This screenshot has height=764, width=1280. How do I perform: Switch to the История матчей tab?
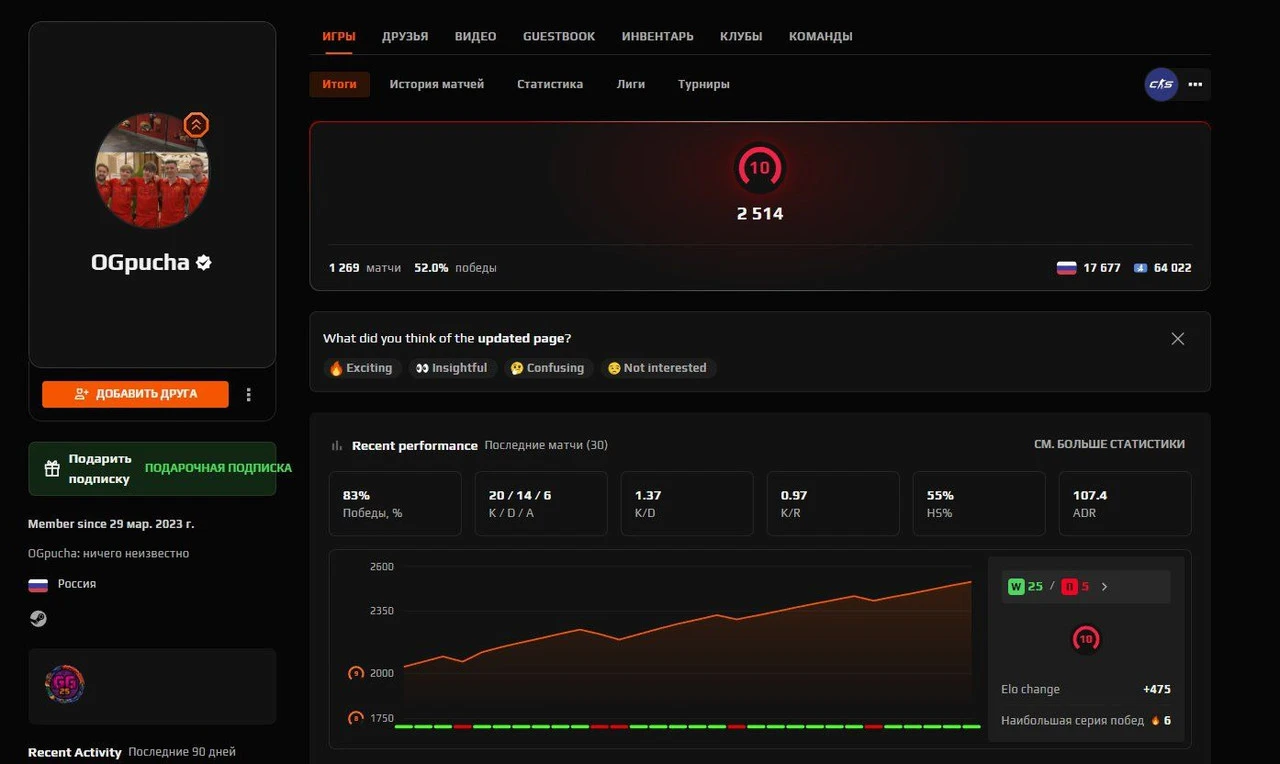point(436,84)
